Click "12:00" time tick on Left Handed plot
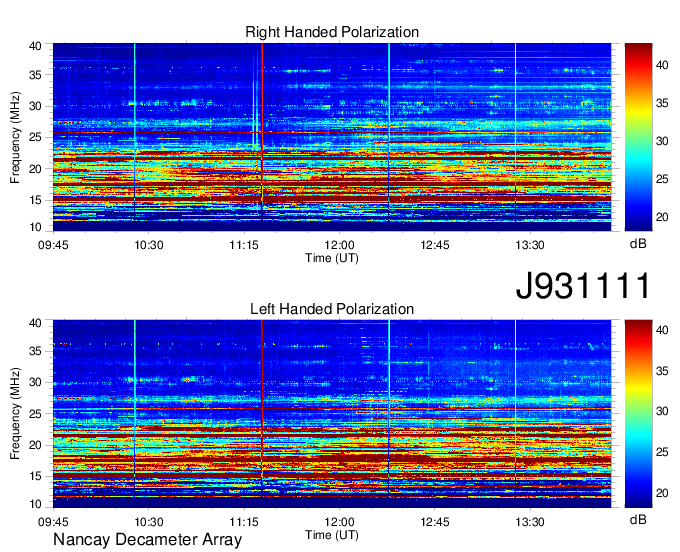 pyautogui.click(x=339, y=522)
